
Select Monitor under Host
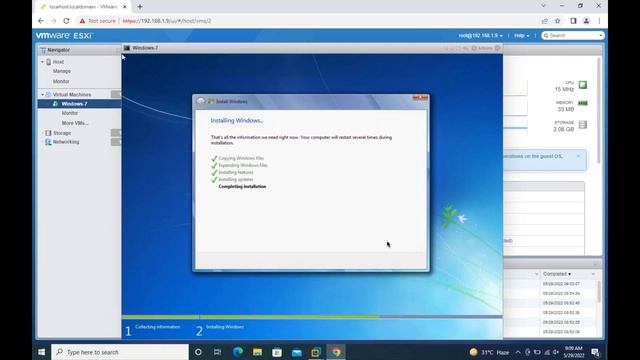[61, 81]
